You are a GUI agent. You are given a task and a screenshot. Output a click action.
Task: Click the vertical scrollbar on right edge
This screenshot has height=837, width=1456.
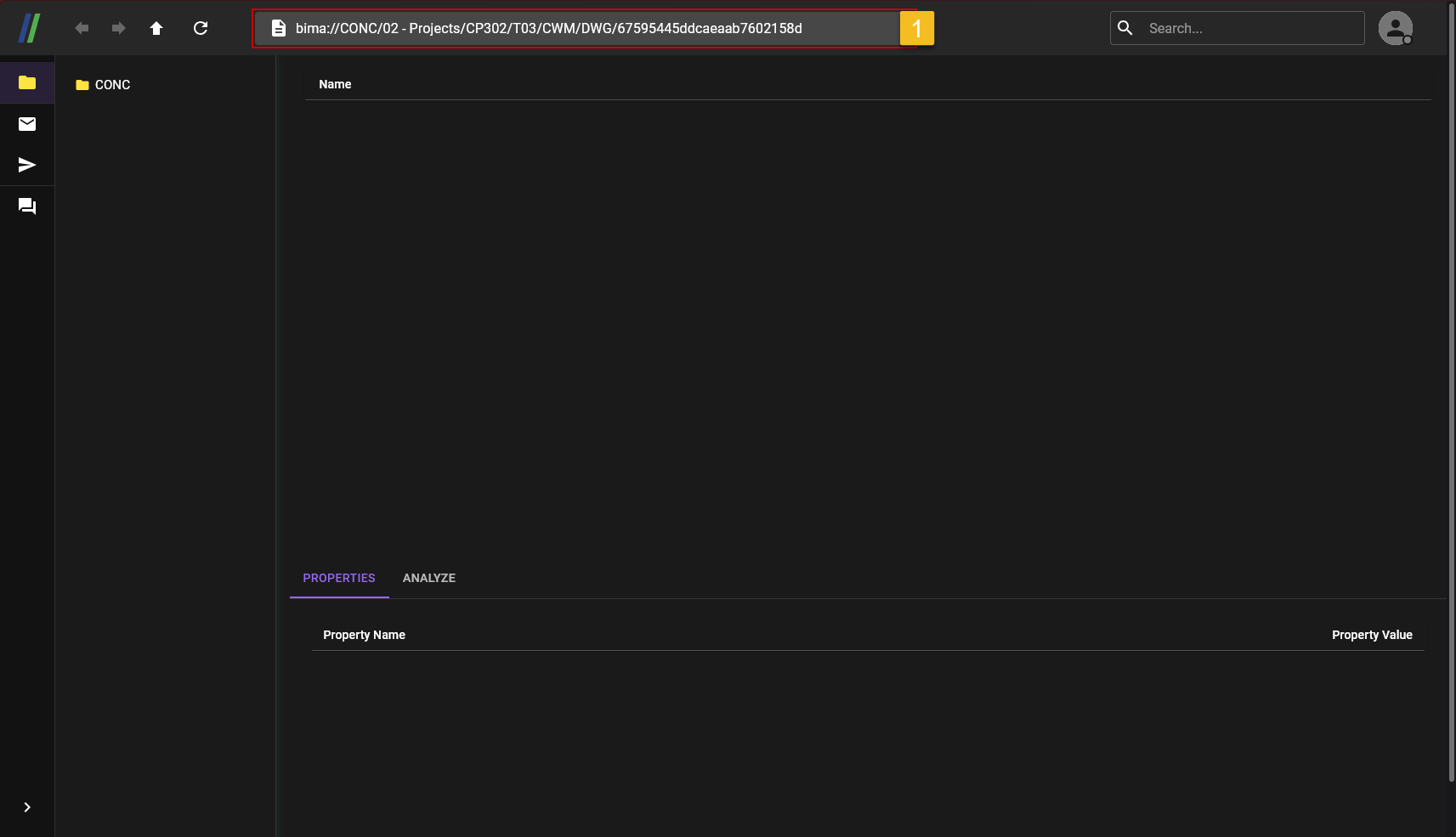(x=1451, y=391)
